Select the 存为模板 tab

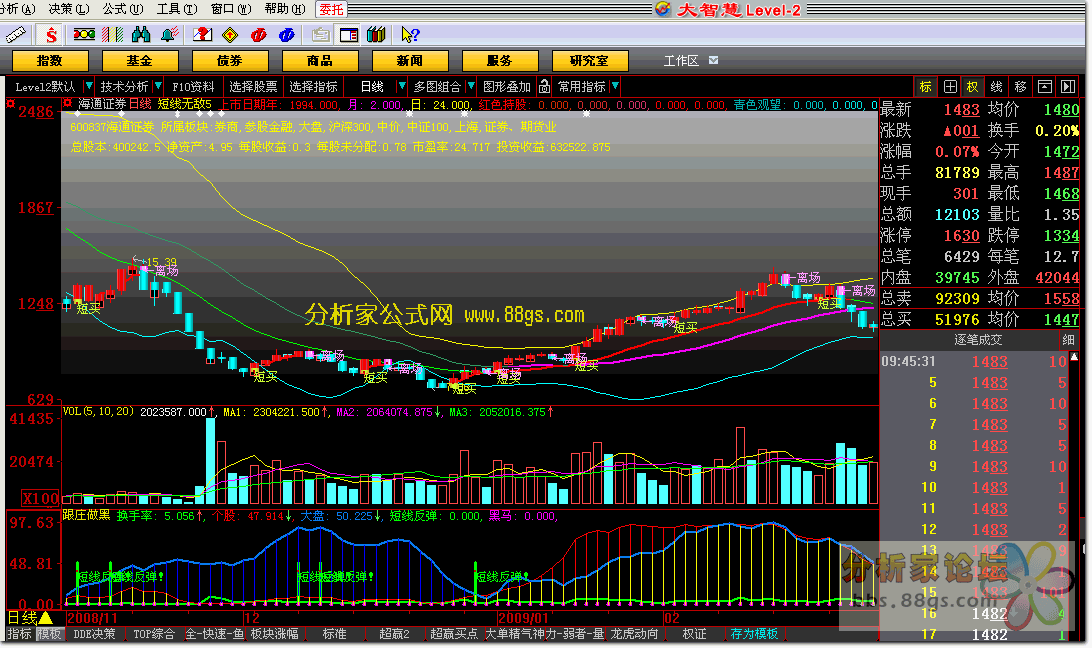754,633
